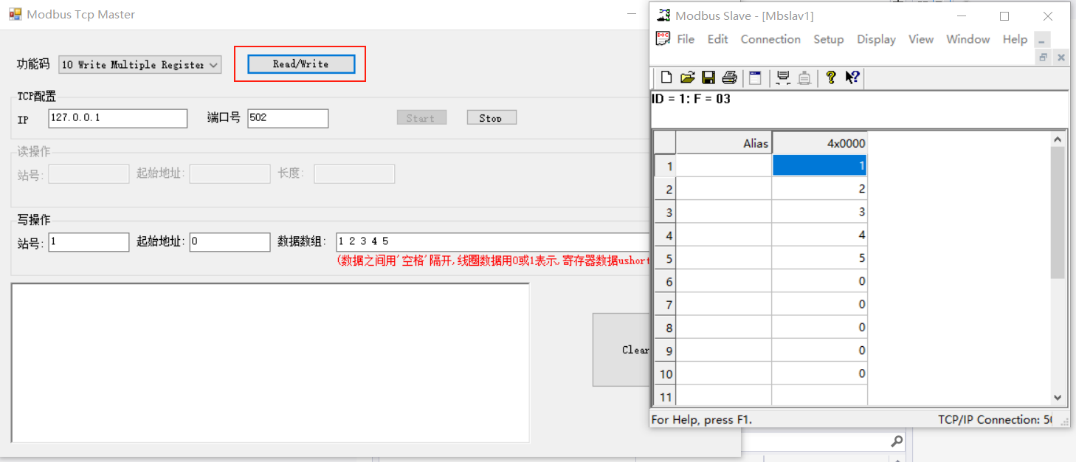Activate the context help arrow icon

852,78
